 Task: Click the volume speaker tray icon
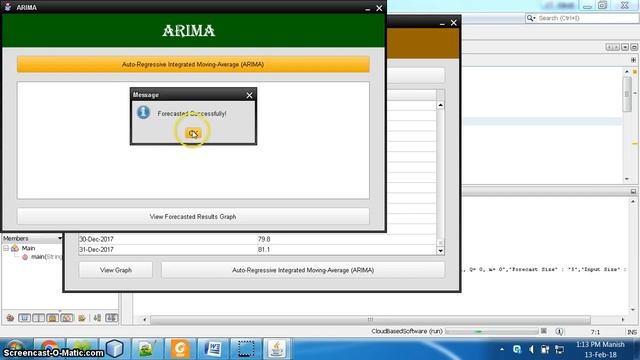pyautogui.click(x=531, y=349)
